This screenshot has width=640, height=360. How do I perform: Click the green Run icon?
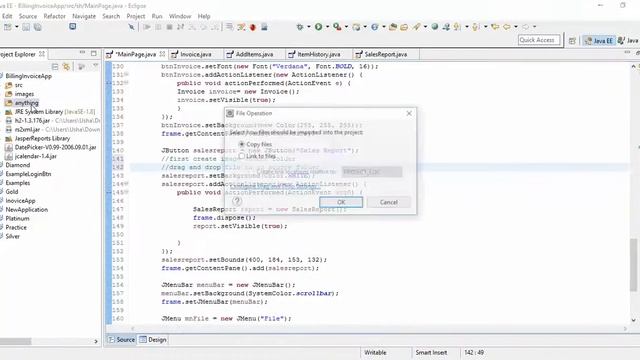point(318,27)
